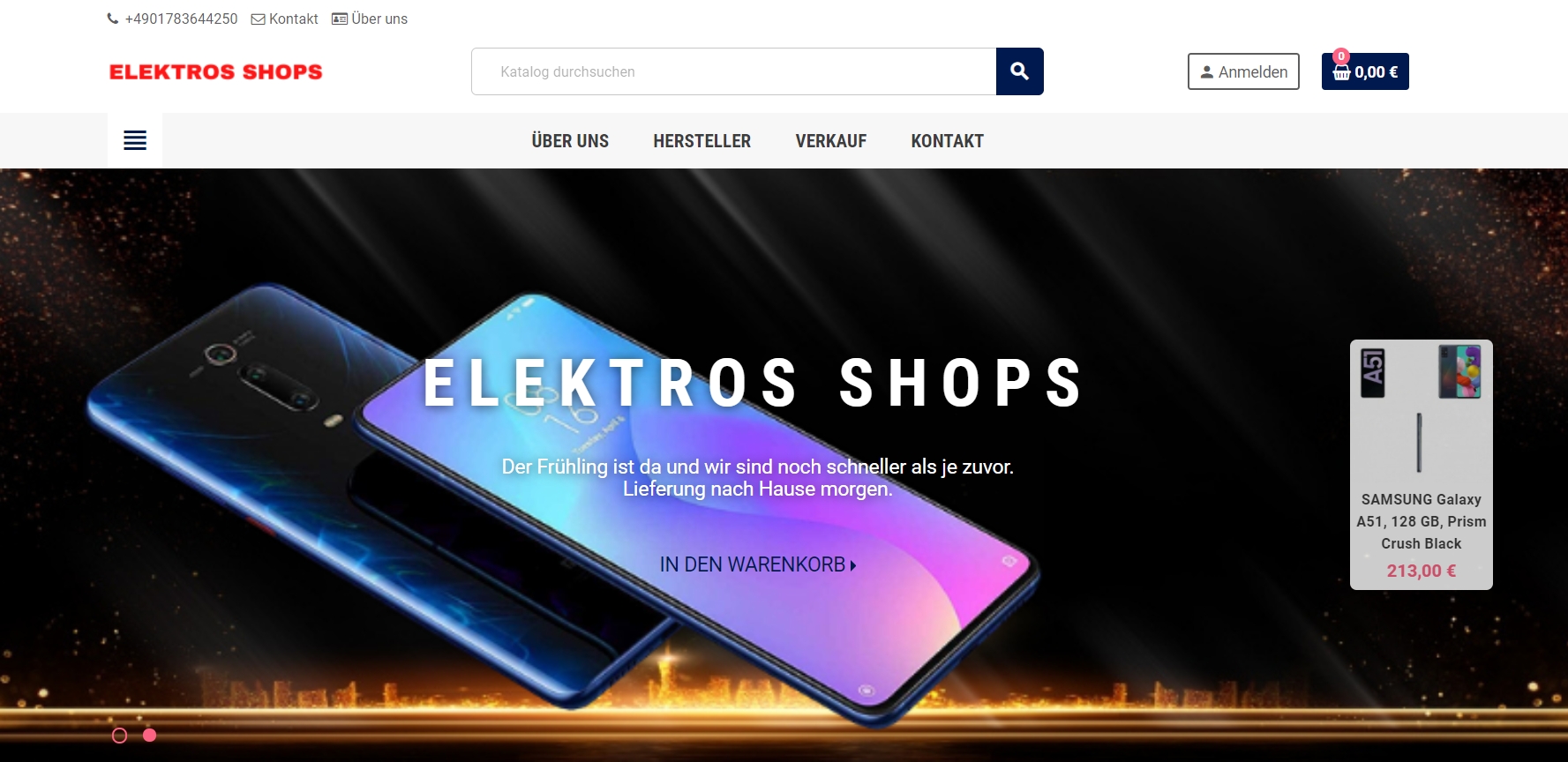Click the envelope icon beside Kontakt
1568x762 pixels.
click(258, 19)
